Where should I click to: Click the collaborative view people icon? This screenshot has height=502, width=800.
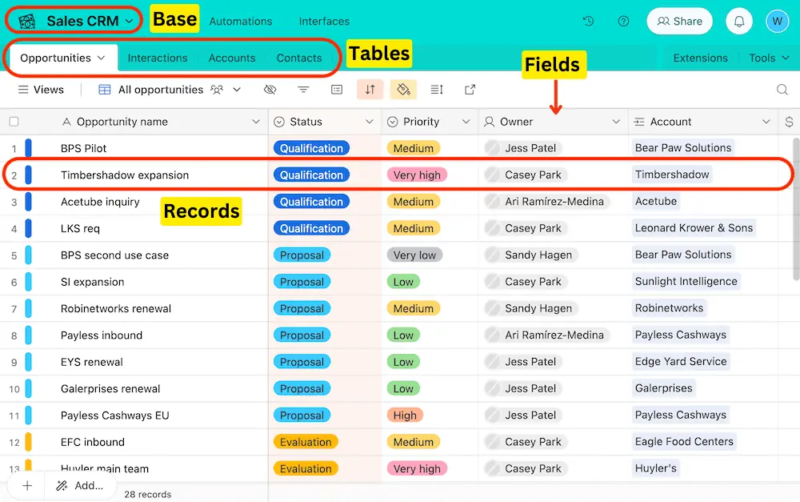[217, 90]
